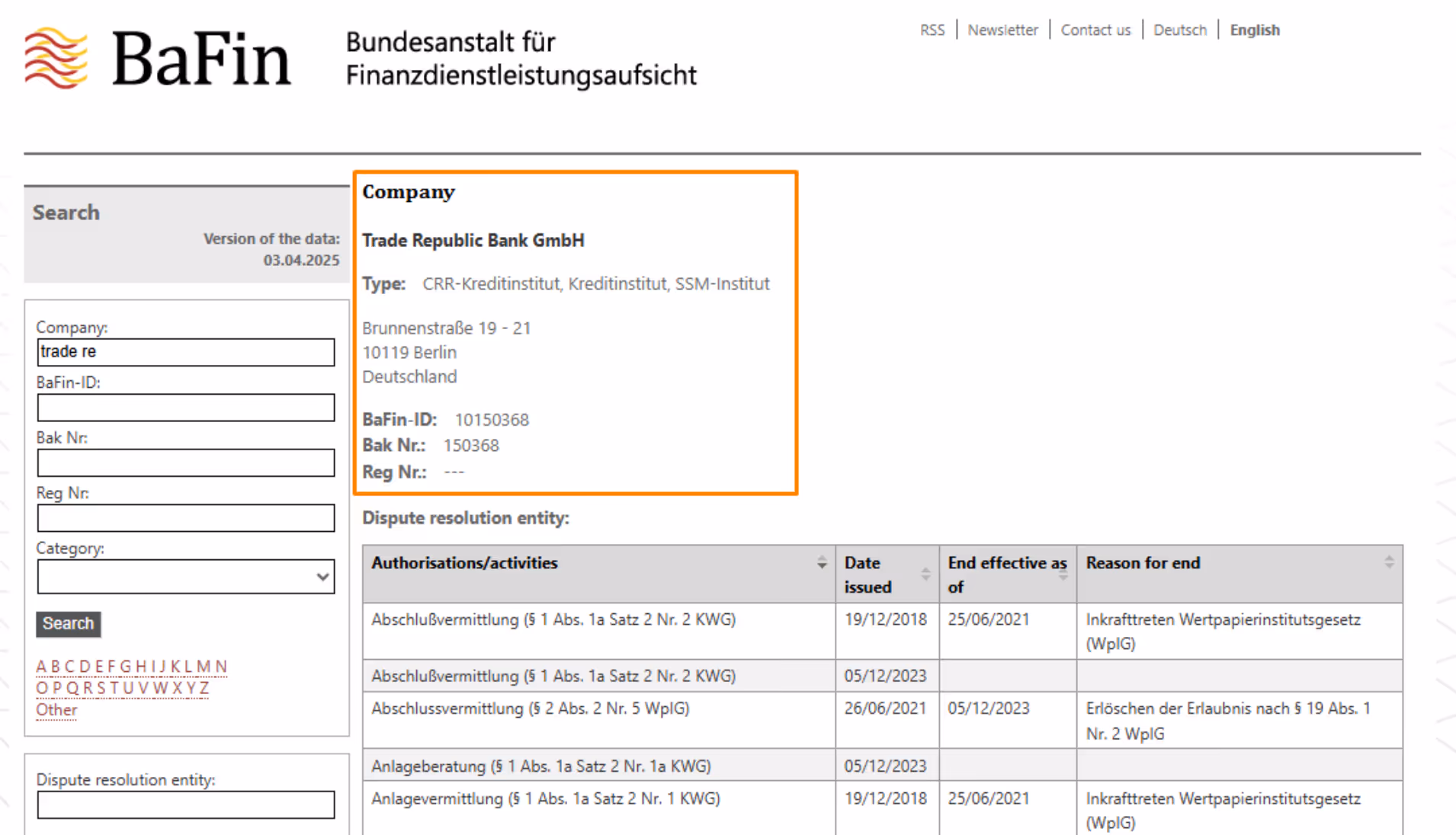Sort by Authorisations/activities column arrows
Screen dimensions: 1456x835
click(x=821, y=563)
